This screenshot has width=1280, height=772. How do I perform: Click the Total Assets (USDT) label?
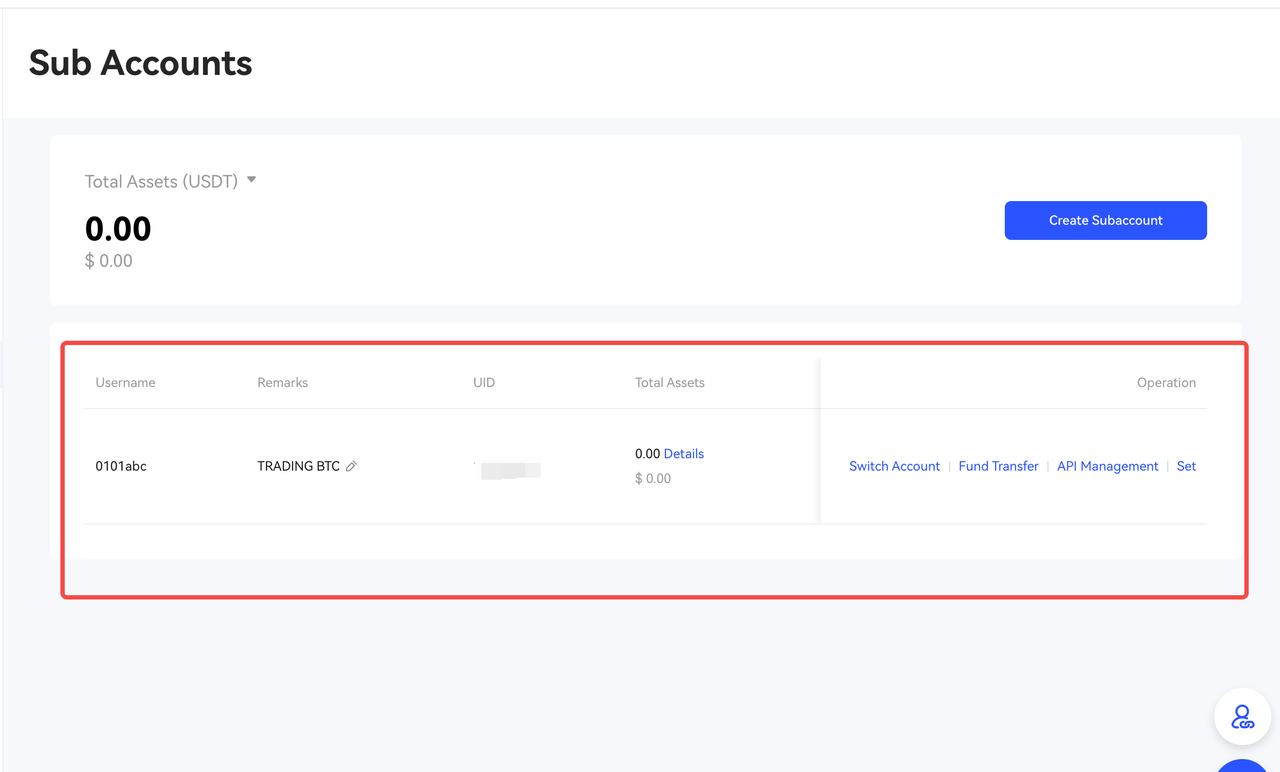[161, 182]
